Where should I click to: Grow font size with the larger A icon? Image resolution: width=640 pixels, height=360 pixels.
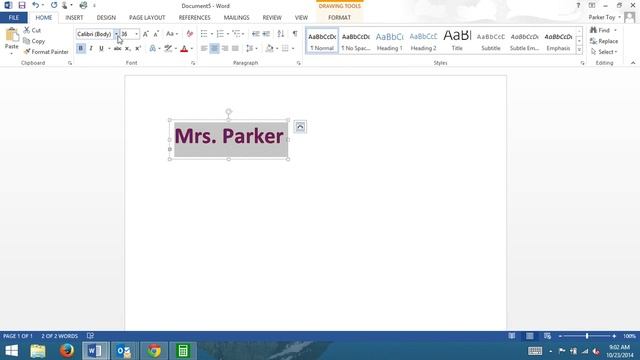click(146, 34)
